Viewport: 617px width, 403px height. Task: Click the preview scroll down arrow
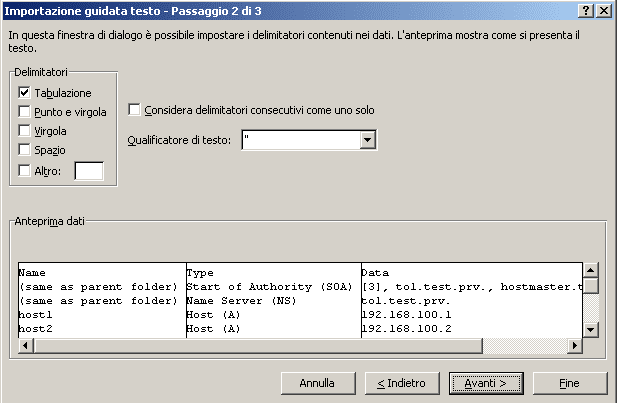click(591, 330)
